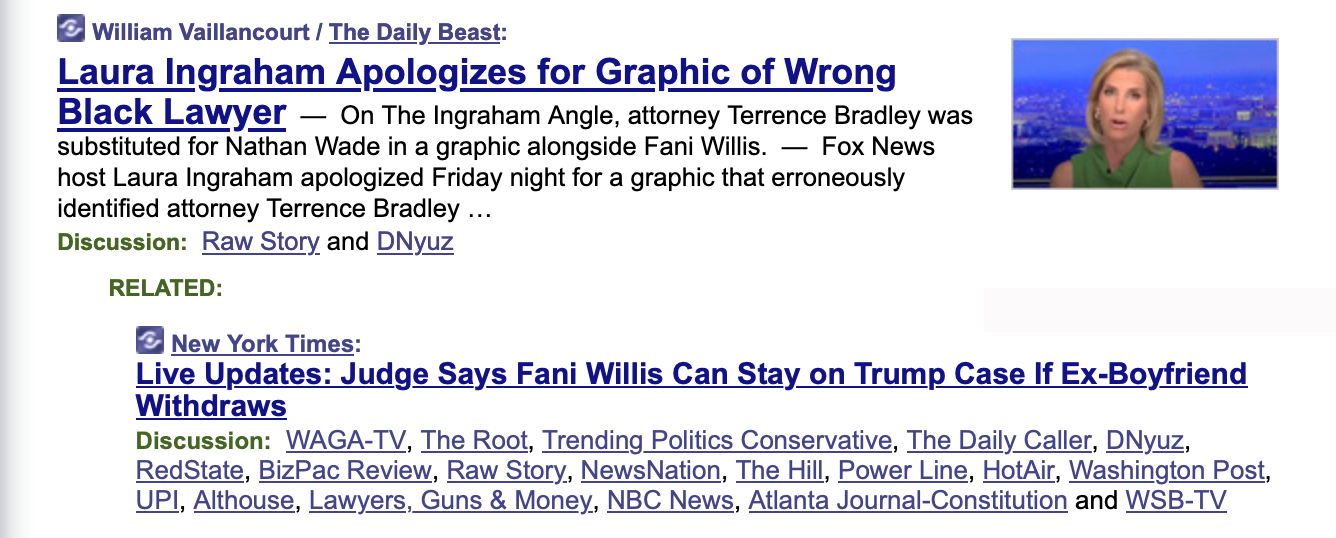Open DNyuz link under Daily Beast discussion
The image size is (1336, 538).
click(415, 242)
